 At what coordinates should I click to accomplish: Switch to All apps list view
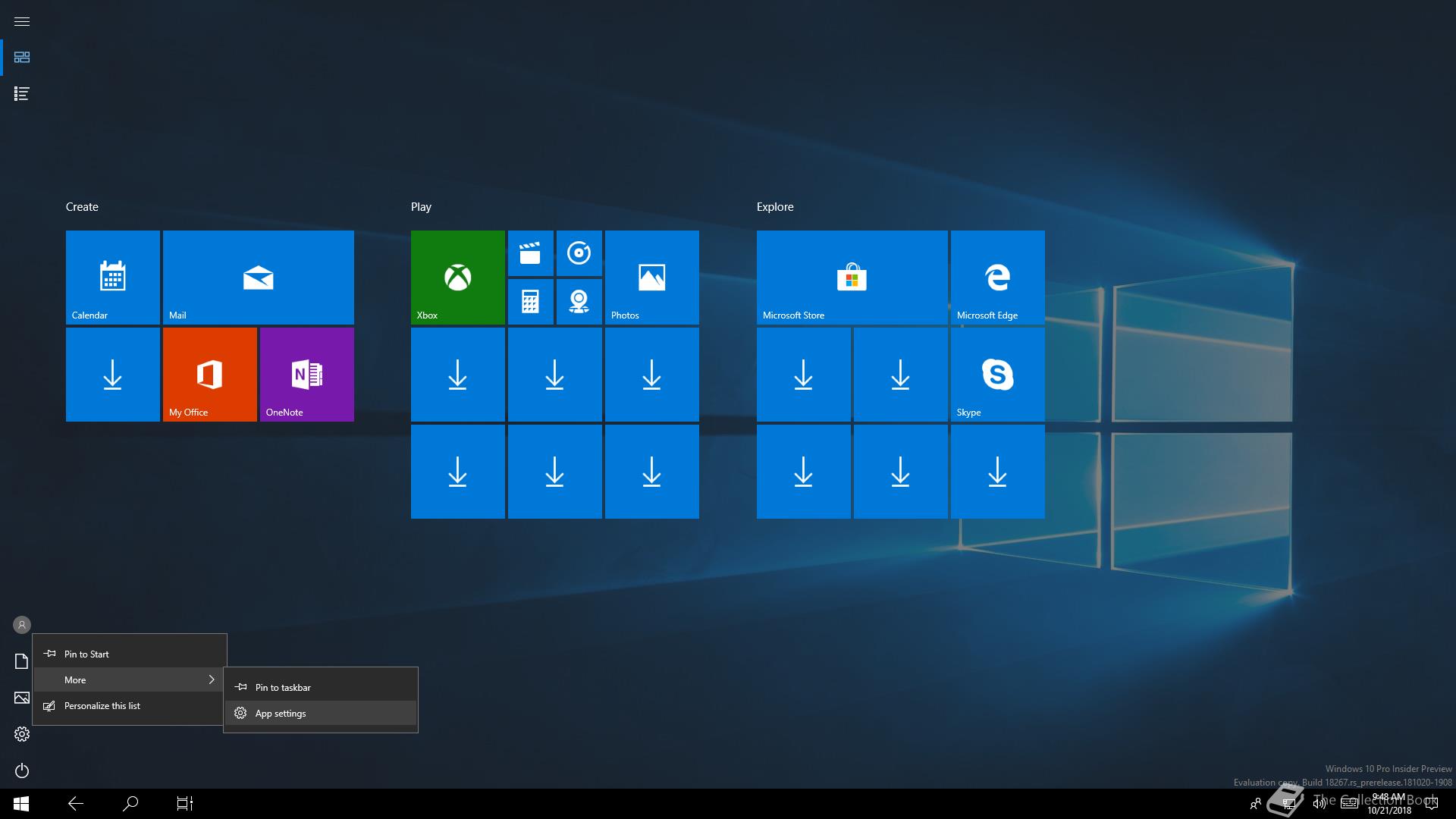tap(22, 94)
